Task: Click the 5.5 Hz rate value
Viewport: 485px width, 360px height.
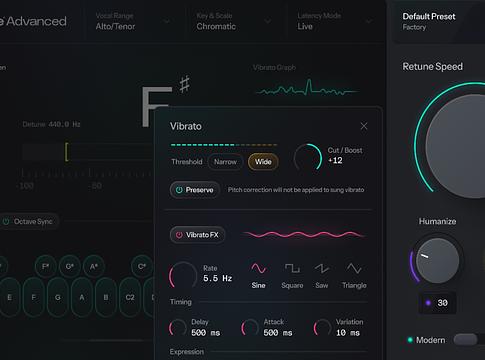Action: click(218, 278)
